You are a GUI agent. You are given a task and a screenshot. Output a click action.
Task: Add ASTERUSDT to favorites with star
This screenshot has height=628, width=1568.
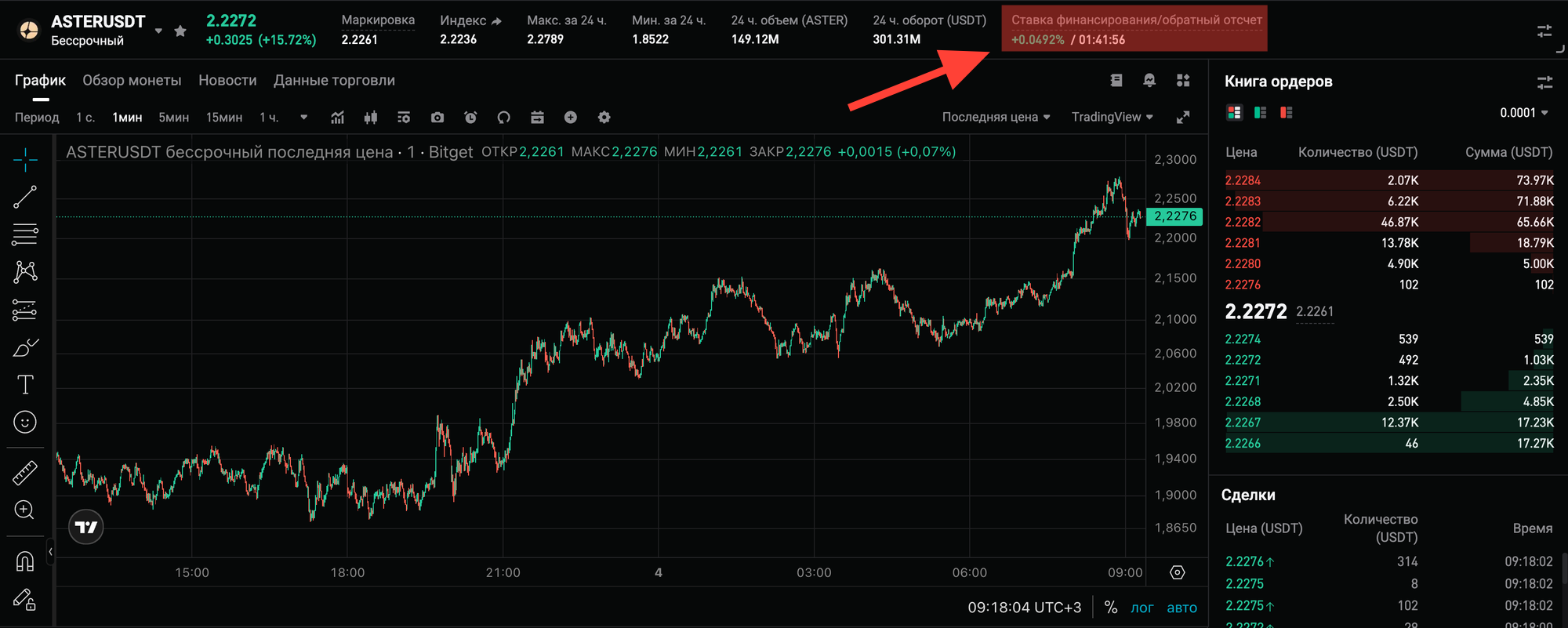click(x=180, y=31)
